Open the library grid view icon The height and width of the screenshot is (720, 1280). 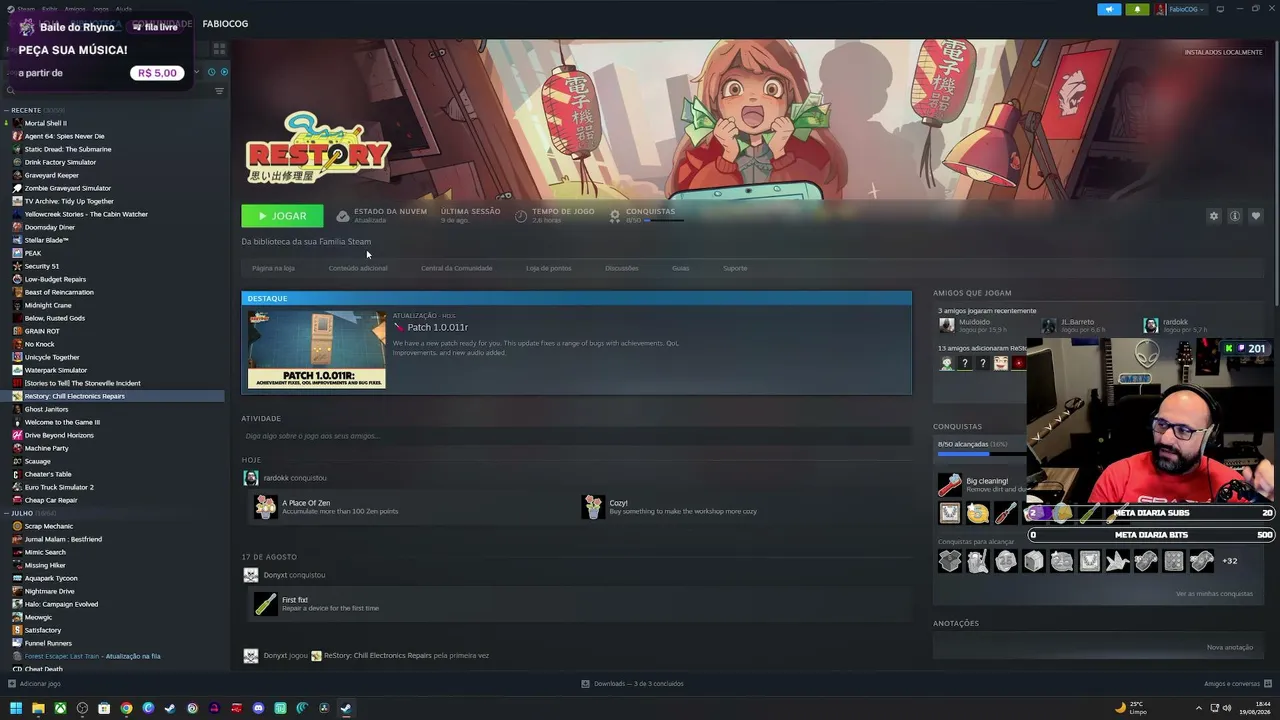click(219, 48)
